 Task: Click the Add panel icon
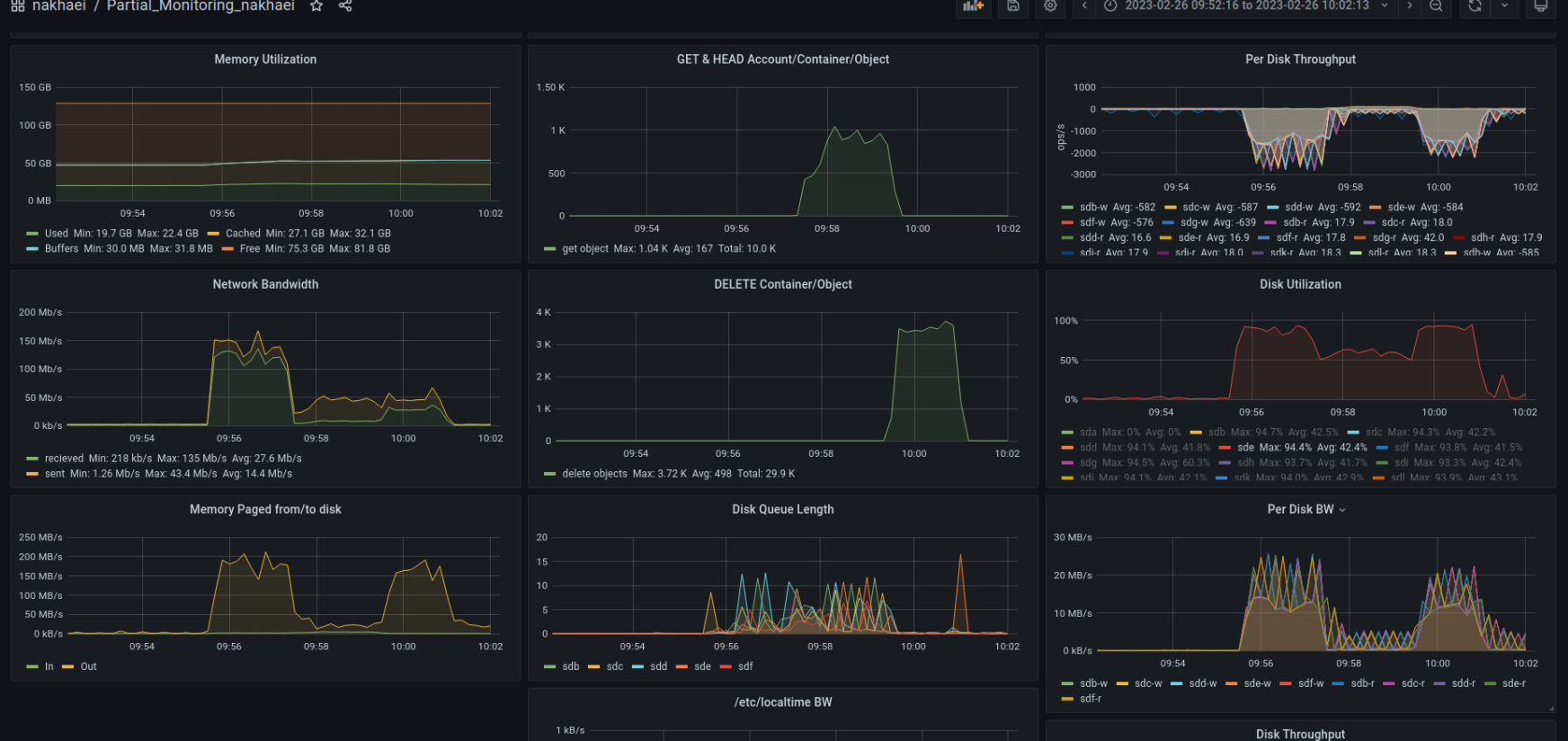point(973,6)
